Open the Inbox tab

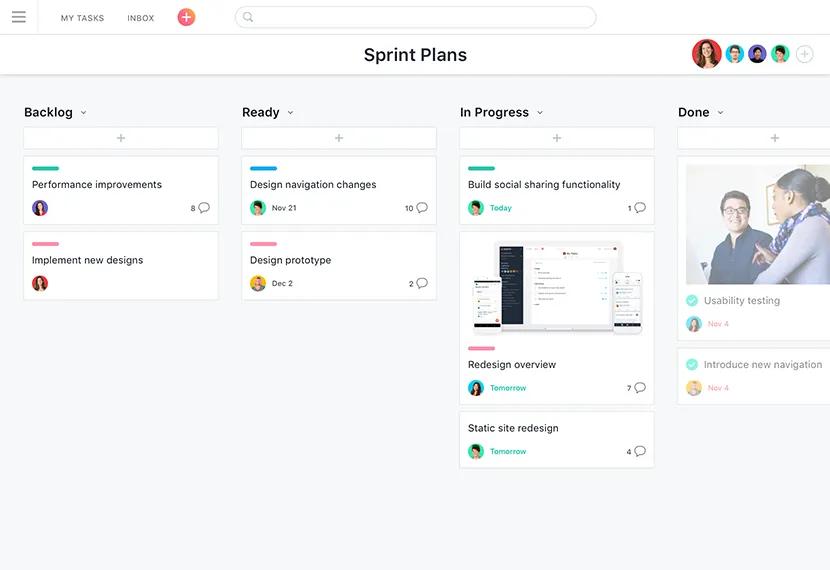pyautogui.click(x=141, y=18)
